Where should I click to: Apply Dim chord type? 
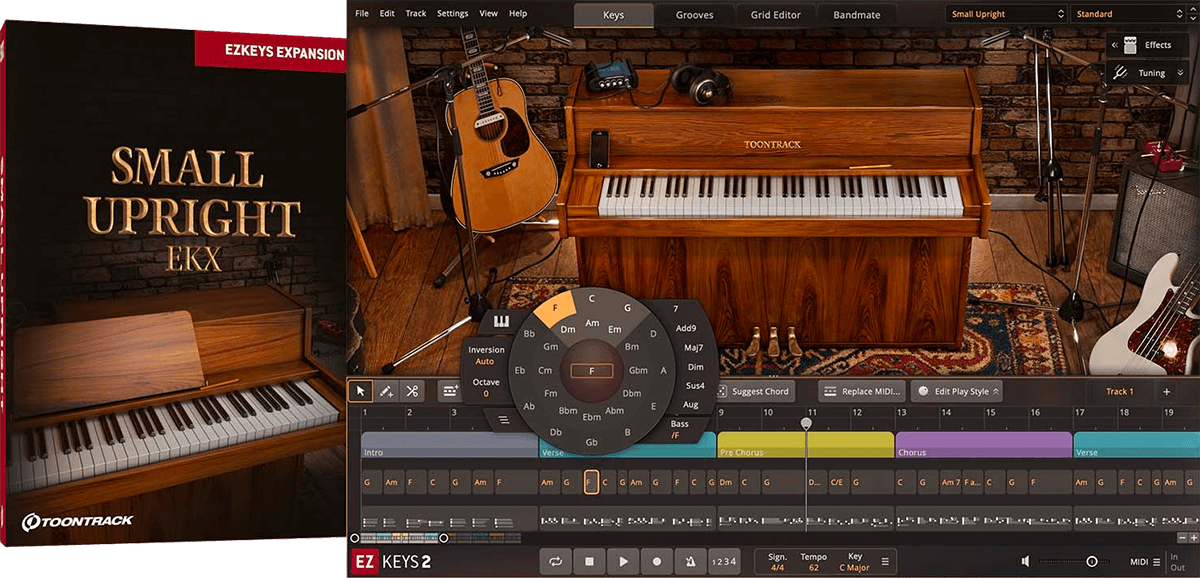696,366
